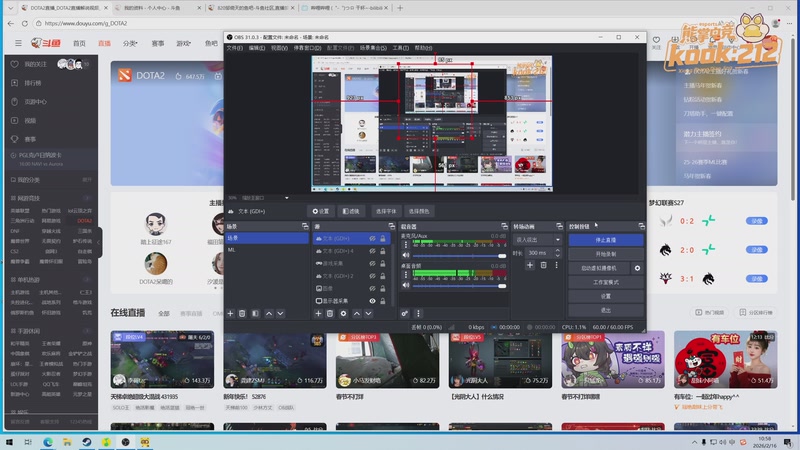The width and height of the screenshot is (800, 450).
Task: Open source properties gear in sources footer
Action: point(343,313)
